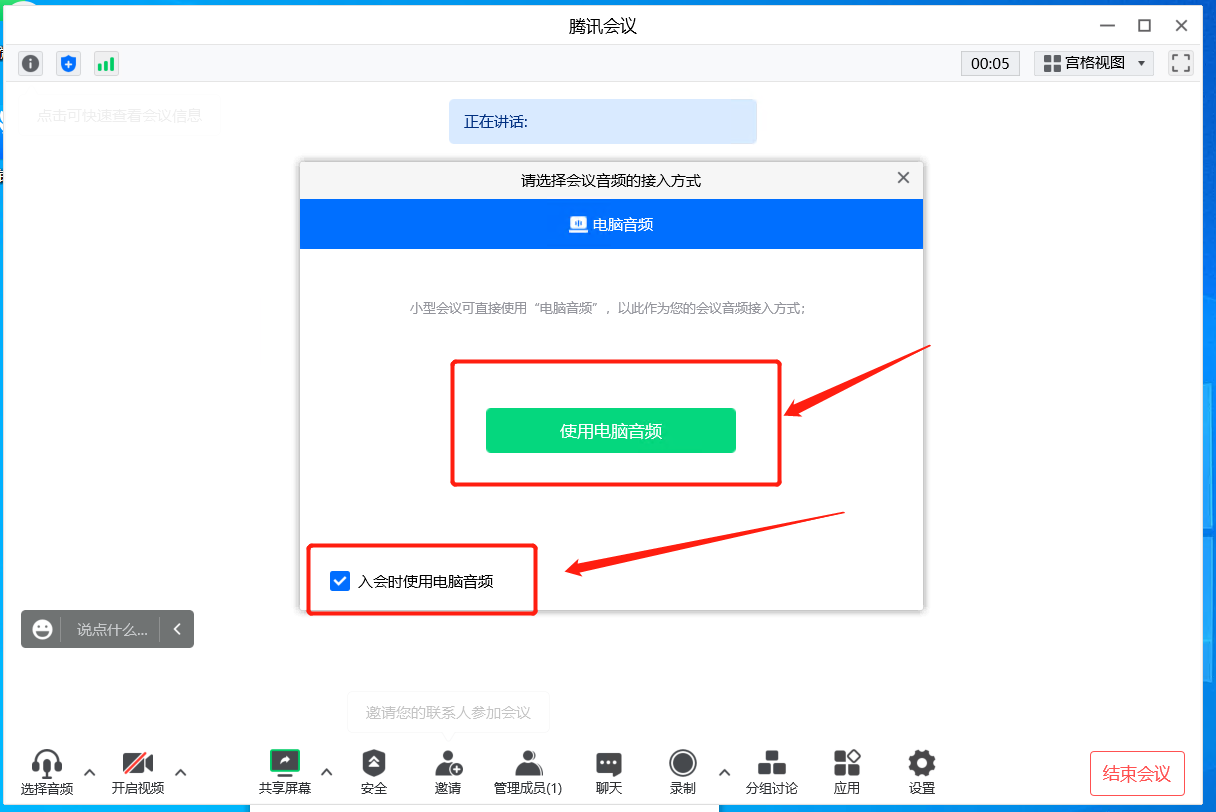Expand share options arrow beside 共享屏幕
Image resolution: width=1216 pixels, height=812 pixels.
click(x=327, y=772)
